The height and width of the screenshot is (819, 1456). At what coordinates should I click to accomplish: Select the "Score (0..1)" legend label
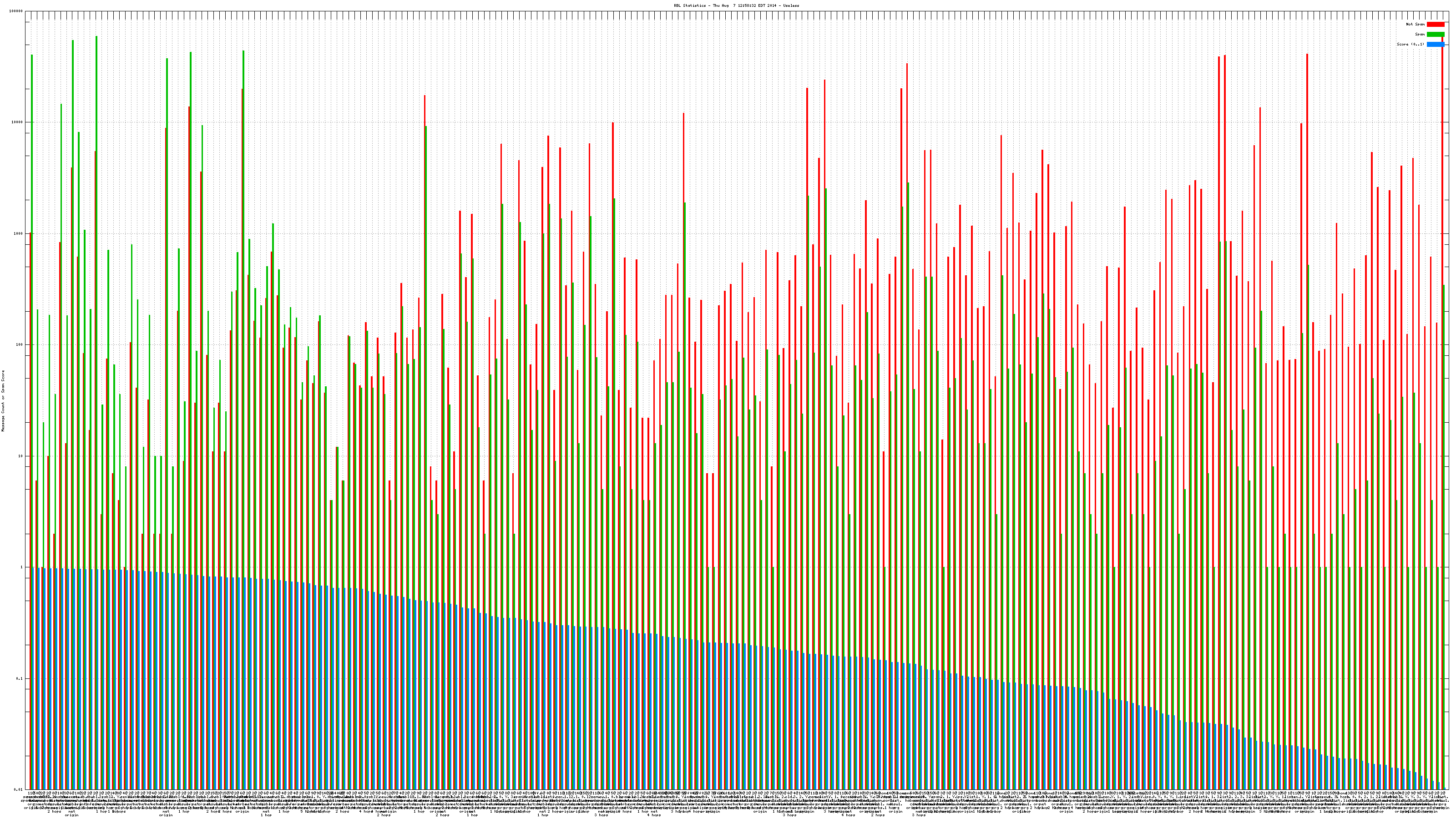pyautogui.click(x=1410, y=44)
